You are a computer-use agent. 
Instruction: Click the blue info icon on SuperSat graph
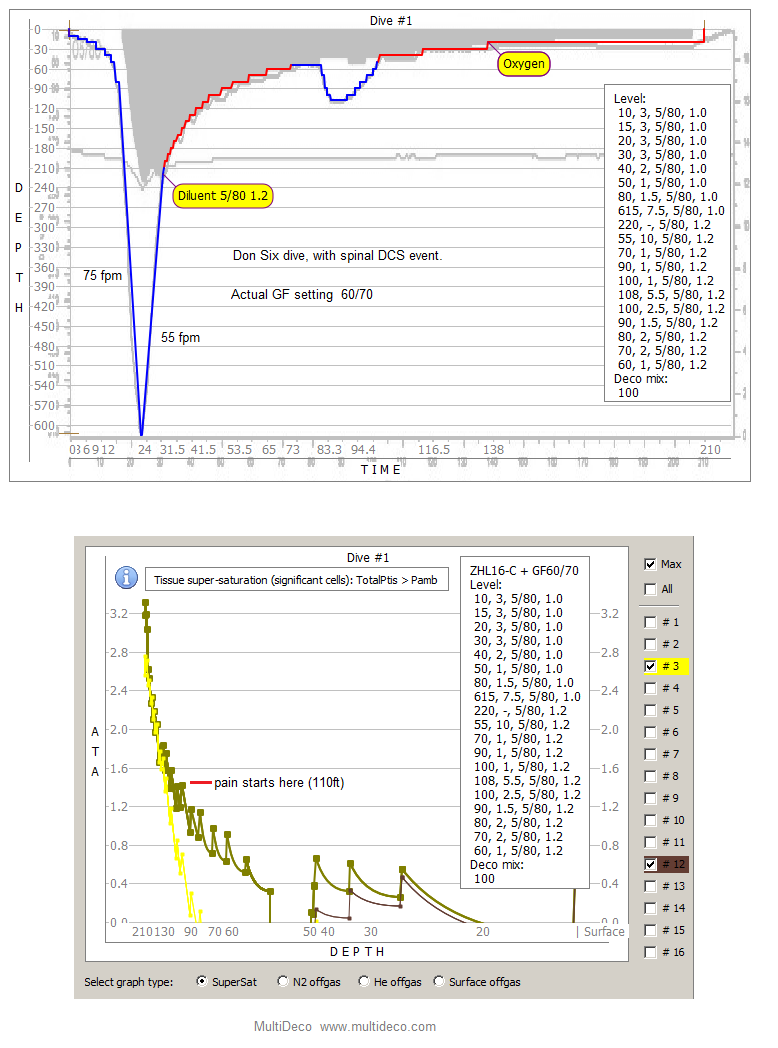[126, 577]
